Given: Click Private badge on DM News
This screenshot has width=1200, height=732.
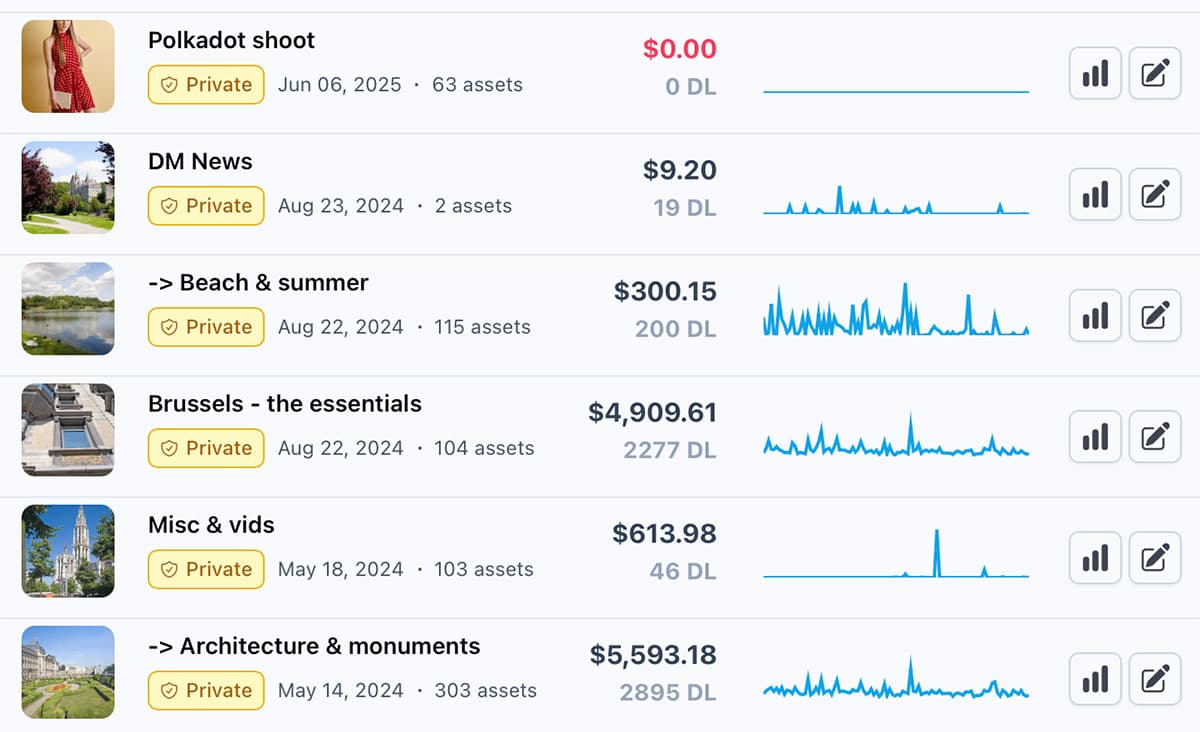Looking at the screenshot, I should point(207,206).
